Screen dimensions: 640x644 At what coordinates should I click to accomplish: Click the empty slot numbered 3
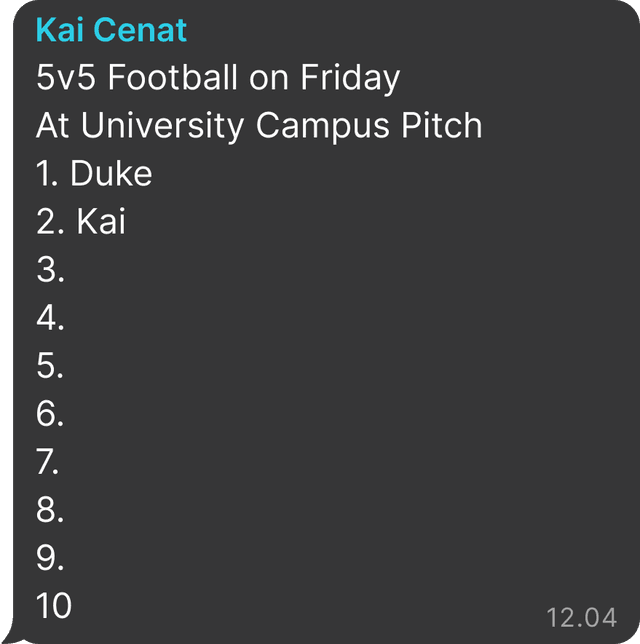pos(50,270)
